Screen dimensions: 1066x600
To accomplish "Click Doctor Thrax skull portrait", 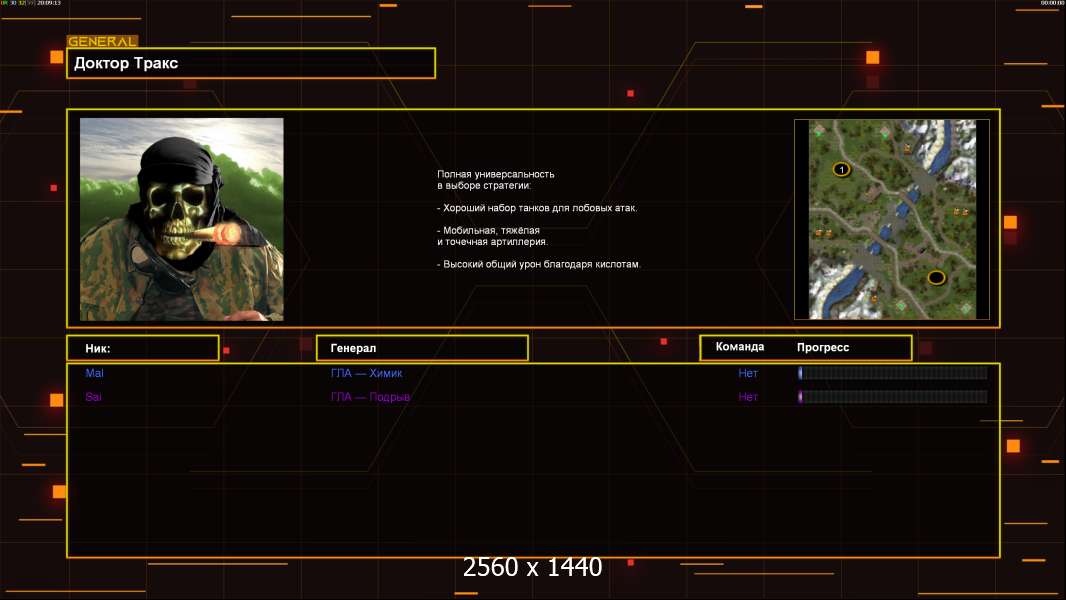I will pos(182,219).
